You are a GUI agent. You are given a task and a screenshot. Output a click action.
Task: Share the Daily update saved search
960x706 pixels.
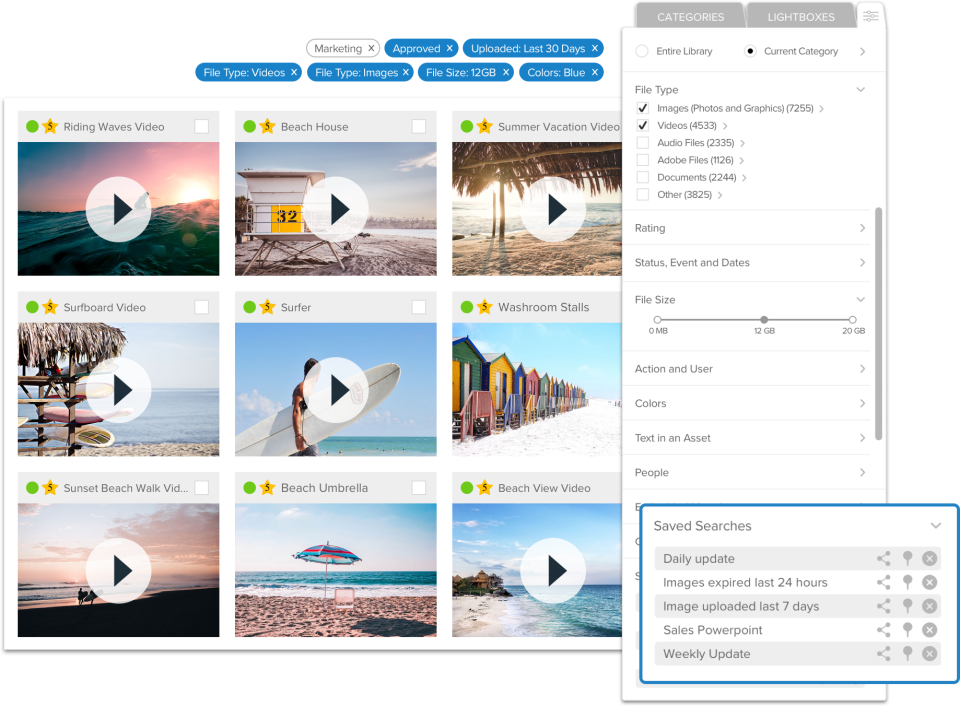pyautogui.click(x=883, y=559)
